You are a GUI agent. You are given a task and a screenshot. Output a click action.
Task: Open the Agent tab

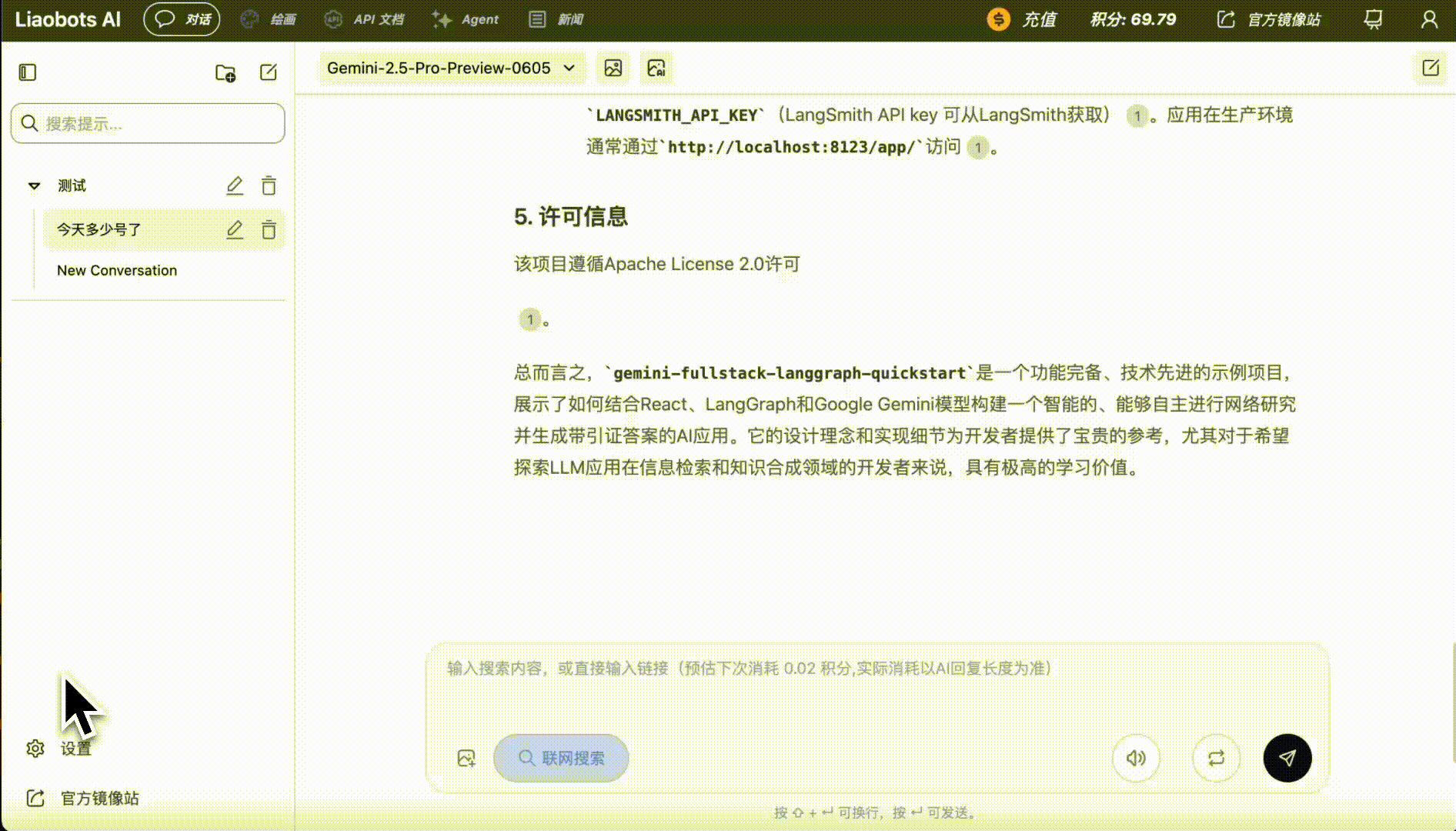[x=465, y=19]
